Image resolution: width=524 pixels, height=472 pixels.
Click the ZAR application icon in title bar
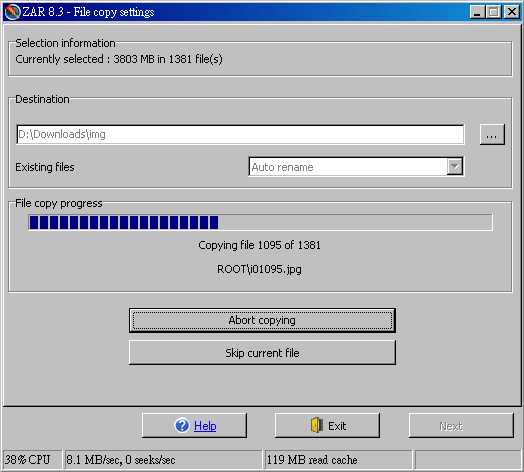[x=12, y=12]
